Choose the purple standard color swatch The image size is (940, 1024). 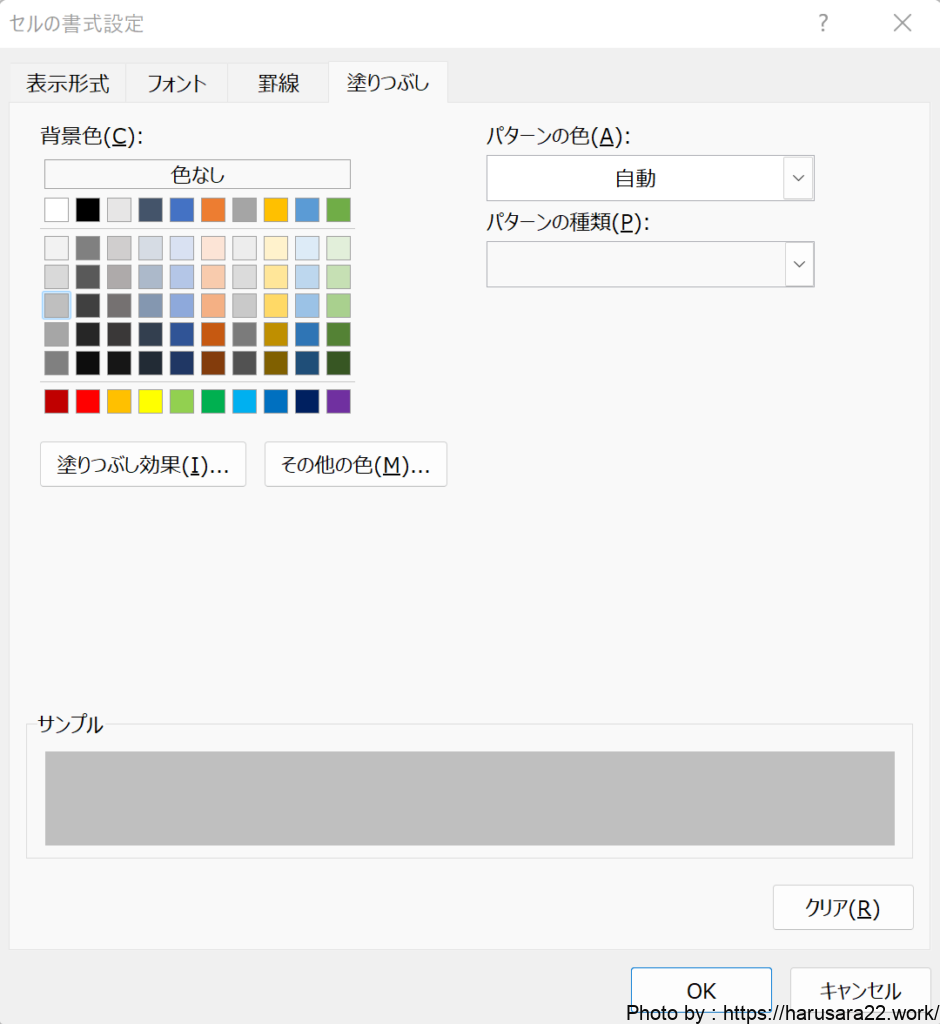point(338,401)
